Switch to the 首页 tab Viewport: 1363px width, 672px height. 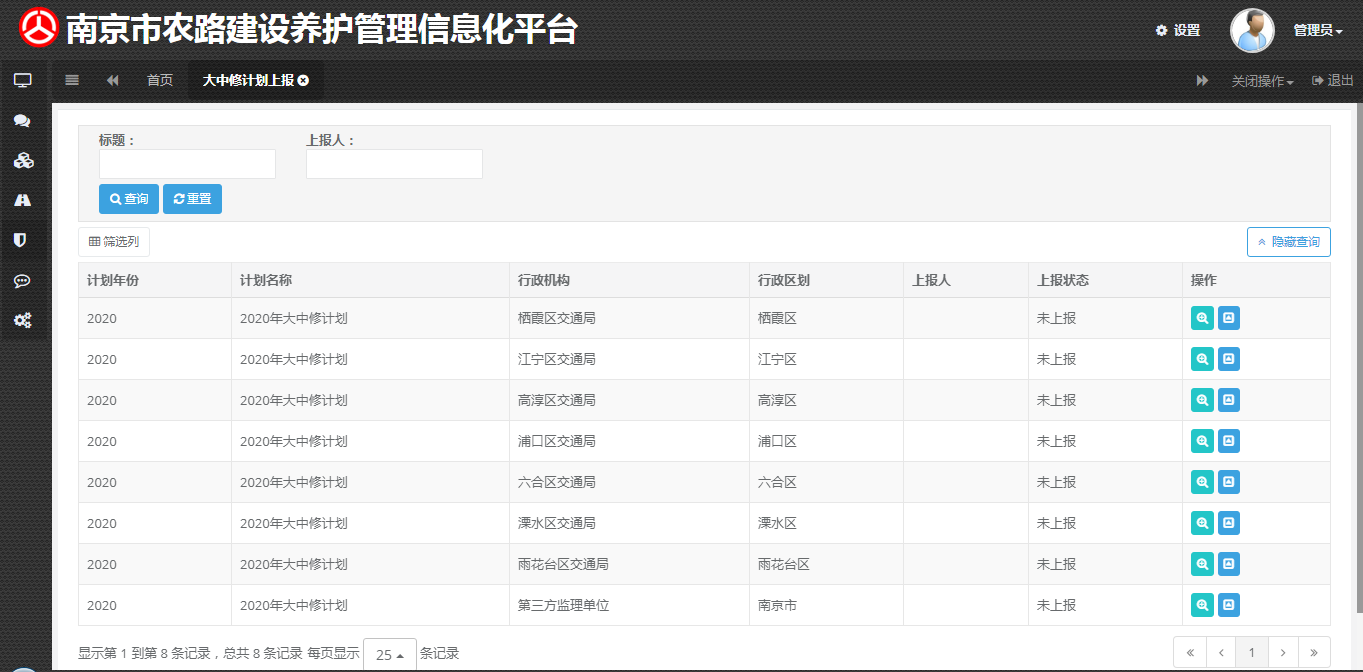click(160, 80)
